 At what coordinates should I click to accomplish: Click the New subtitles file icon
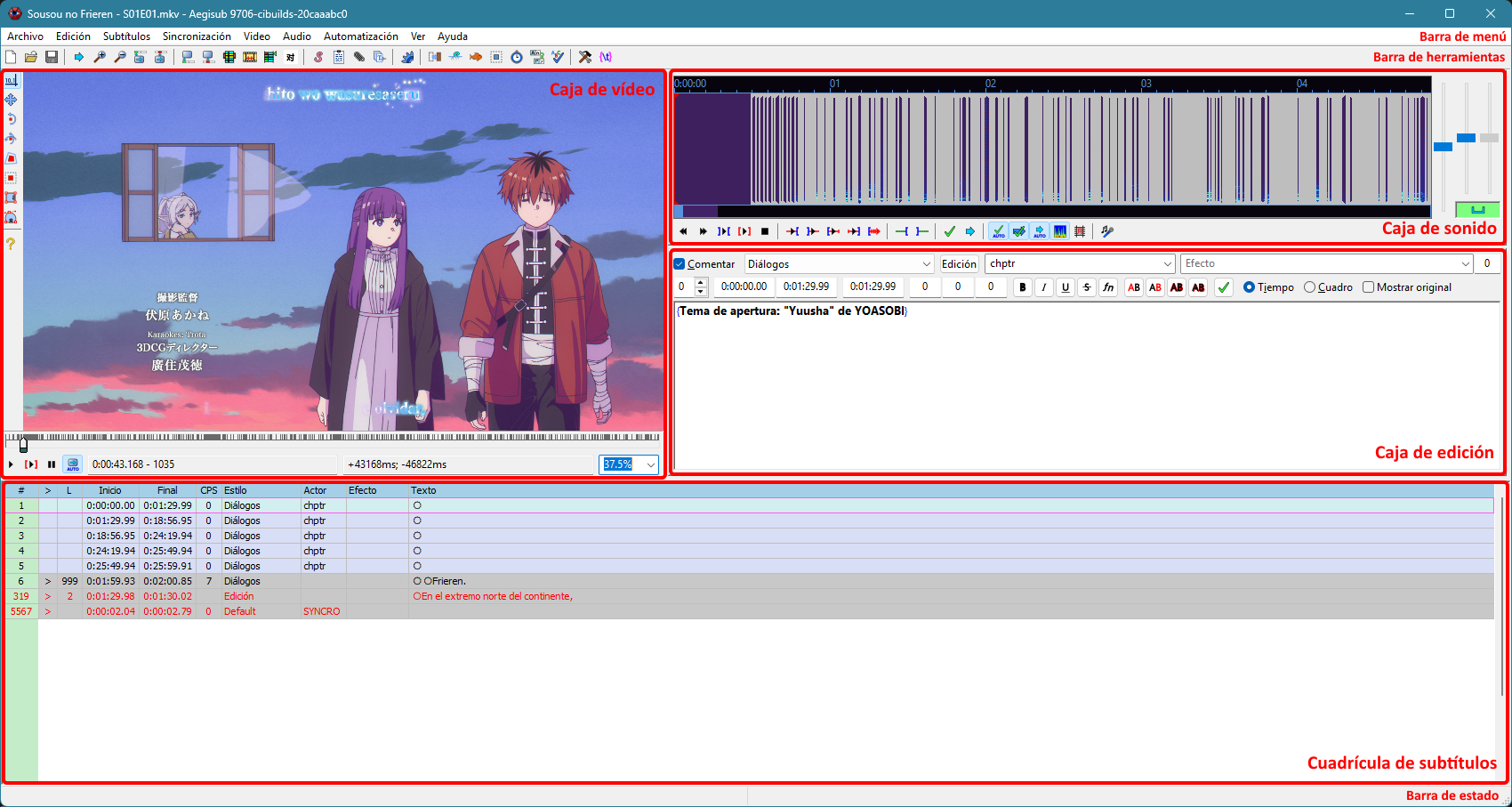tap(11, 57)
